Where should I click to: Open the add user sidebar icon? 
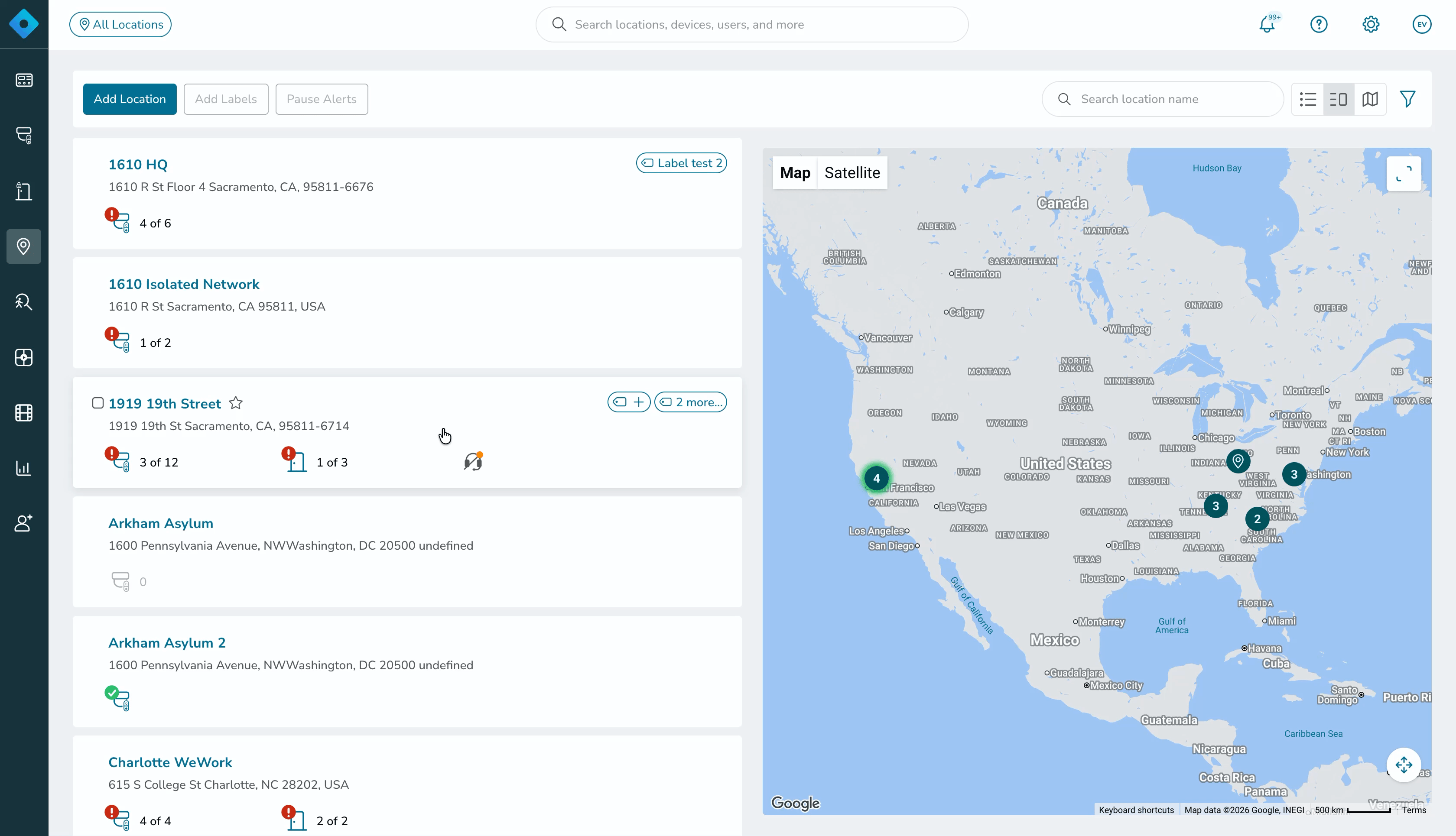[x=23, y=523]
